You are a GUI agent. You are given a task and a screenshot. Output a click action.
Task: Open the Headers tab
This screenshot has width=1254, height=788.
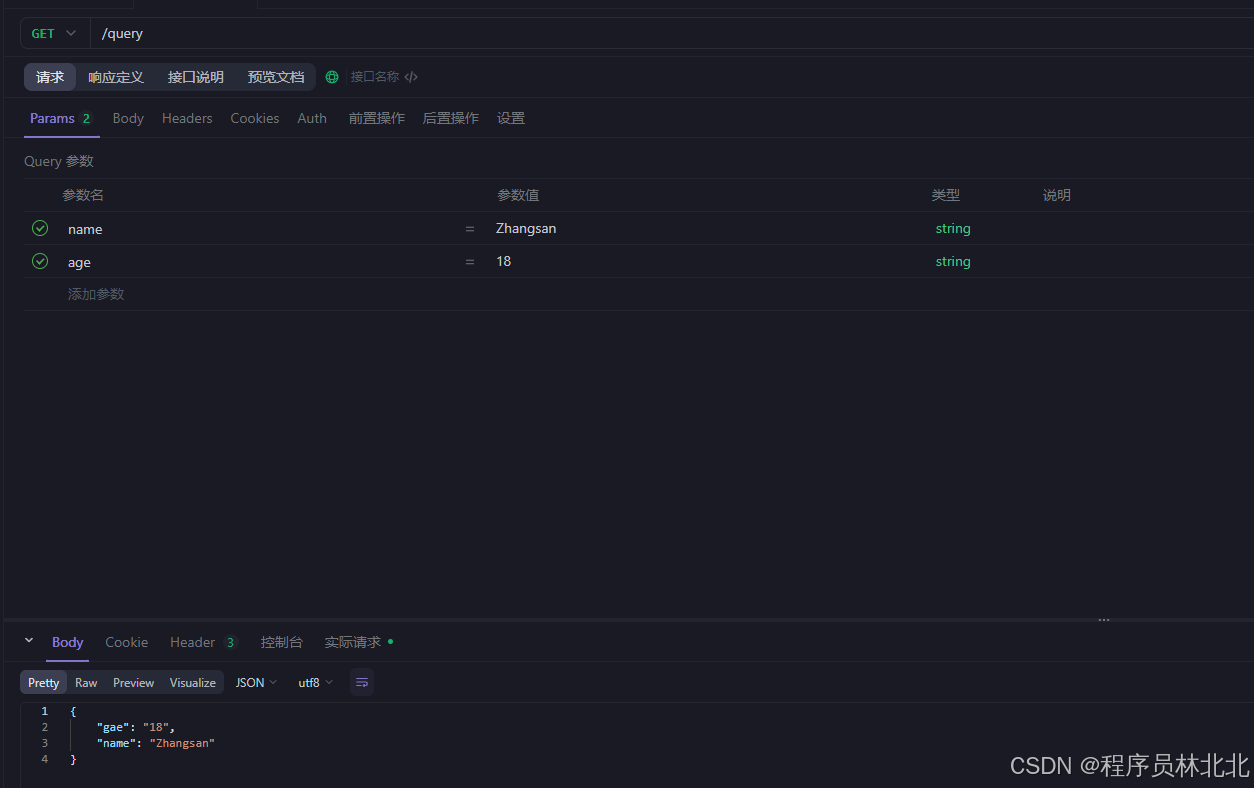coord(187,118)
